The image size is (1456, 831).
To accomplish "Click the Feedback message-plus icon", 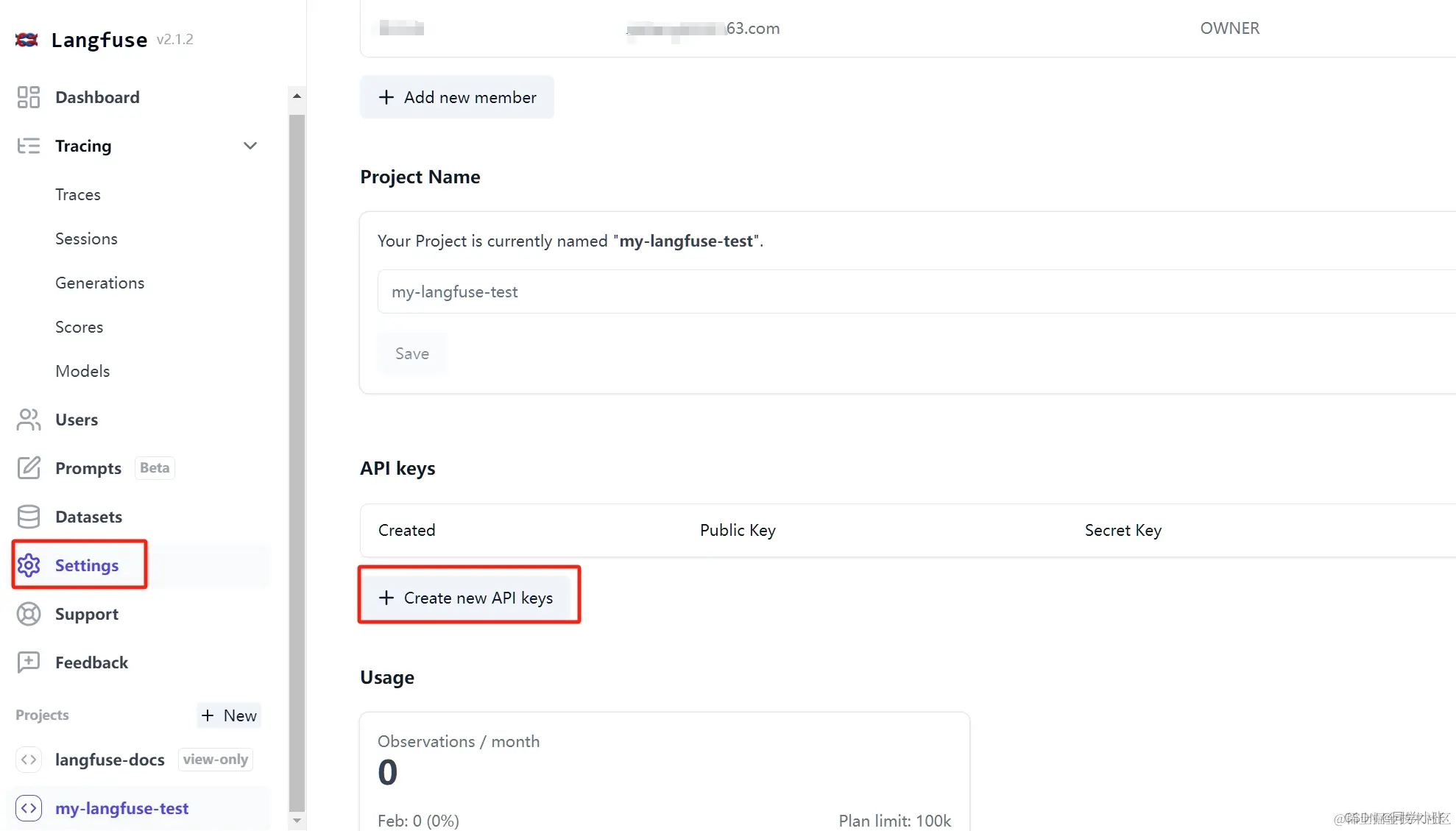I will click(x=28, y=662).
